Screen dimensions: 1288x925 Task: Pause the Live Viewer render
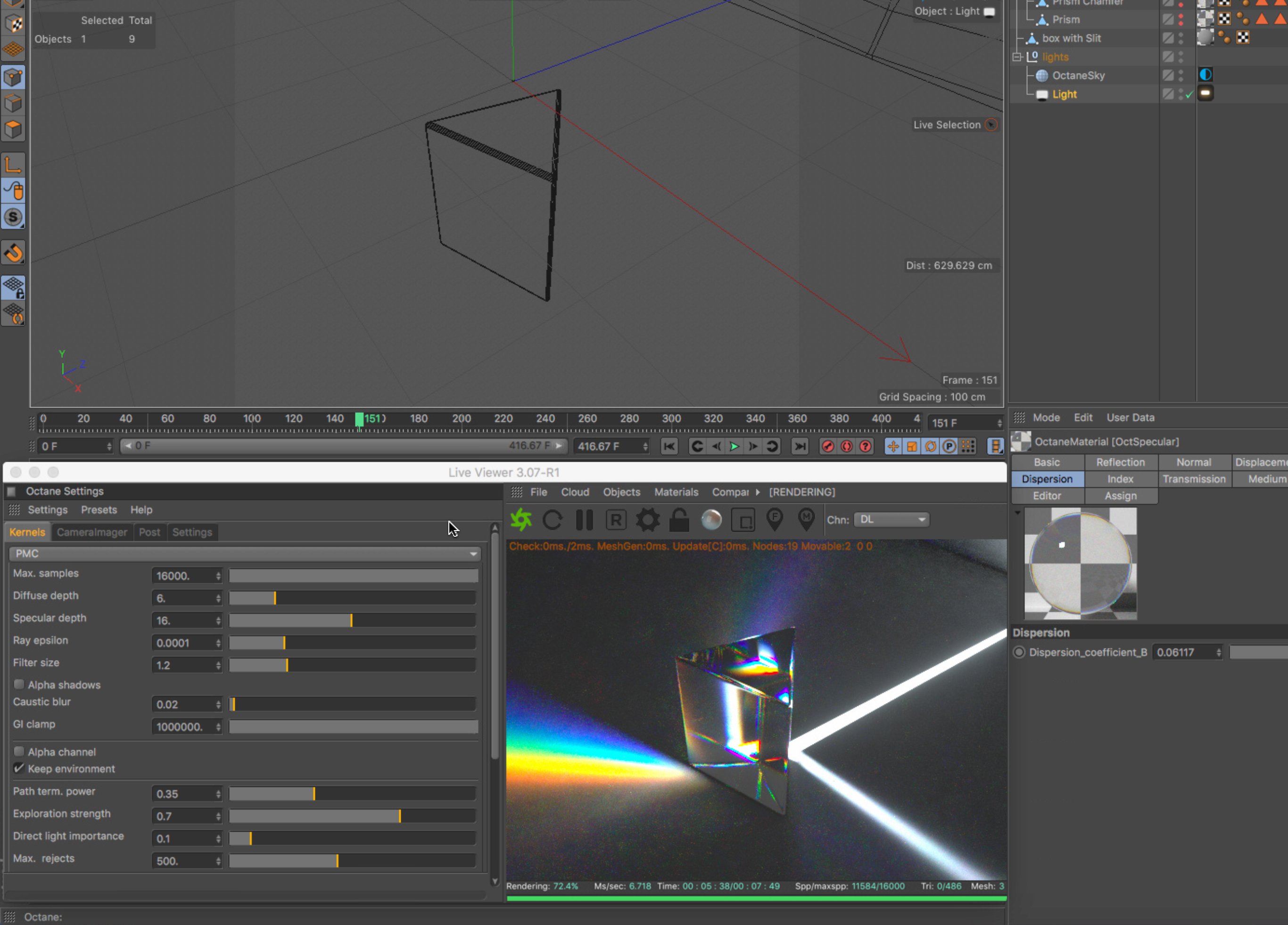click(585, 520)
